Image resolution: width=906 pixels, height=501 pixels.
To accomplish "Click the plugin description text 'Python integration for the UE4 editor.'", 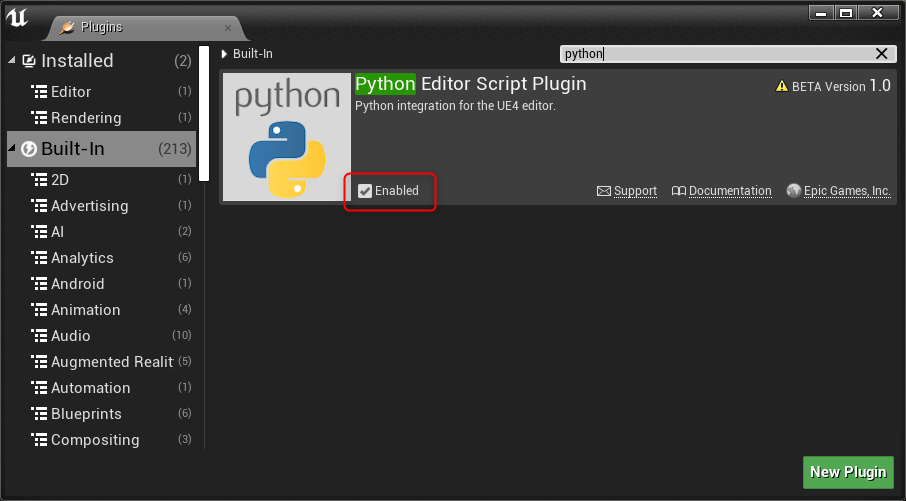I will point(455,106).
